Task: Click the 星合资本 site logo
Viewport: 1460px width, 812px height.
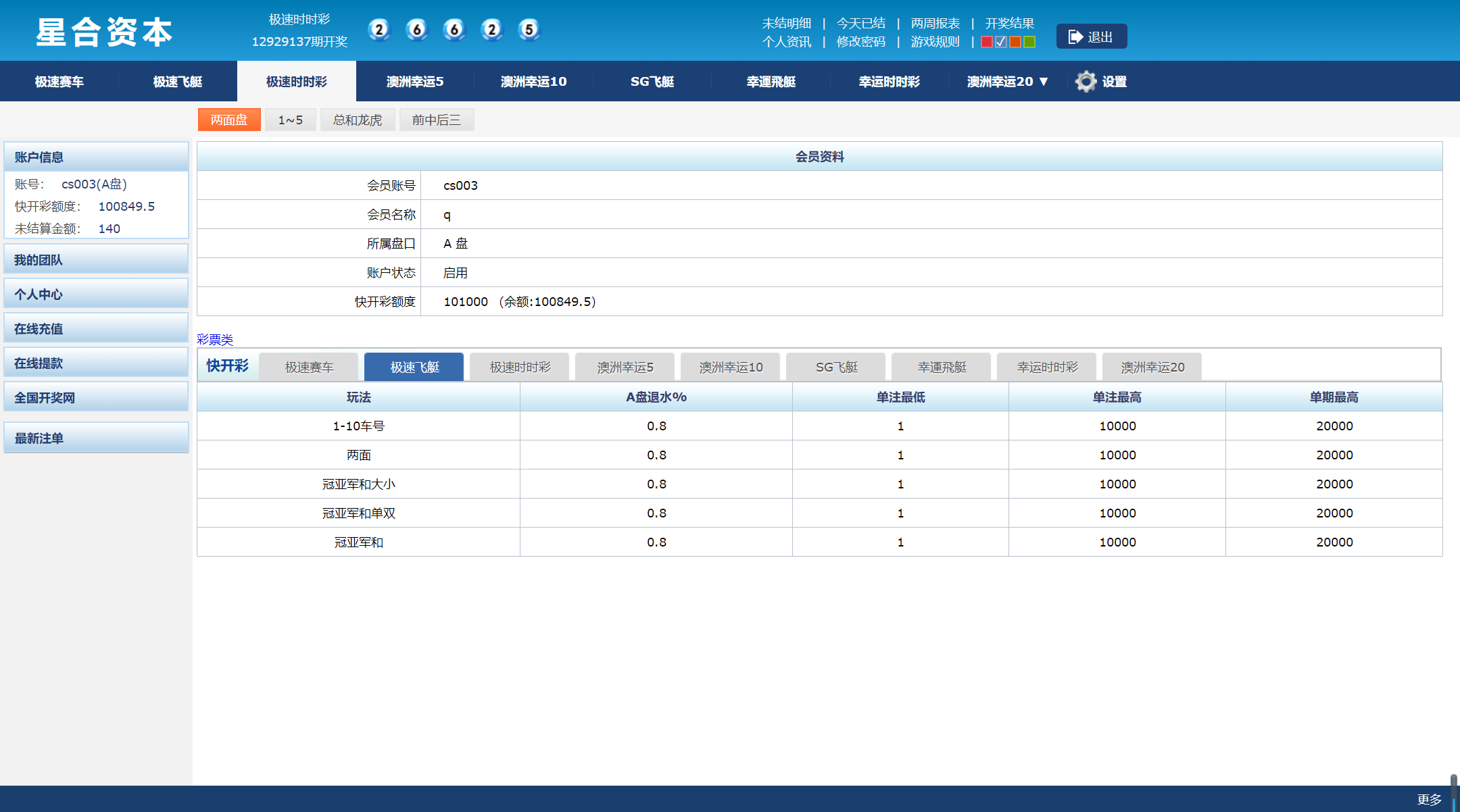Action: point(104,32)
